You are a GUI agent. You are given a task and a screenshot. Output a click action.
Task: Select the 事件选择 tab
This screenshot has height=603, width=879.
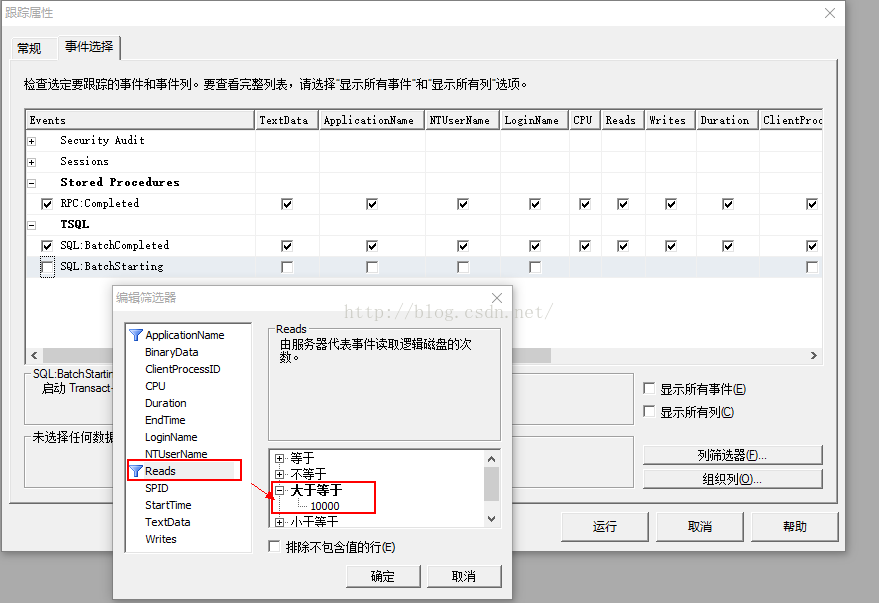(x=89, y=47)
